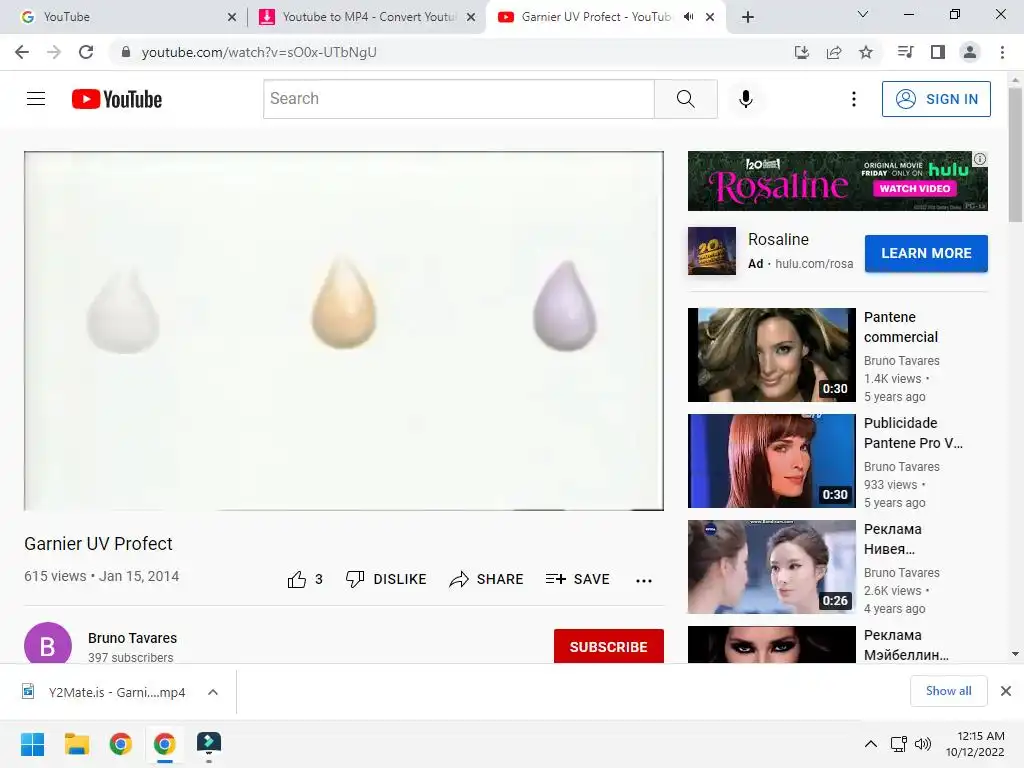Open Bruno Tavares channel name link
Screen dimensions: 1024x768
(133, 638)
